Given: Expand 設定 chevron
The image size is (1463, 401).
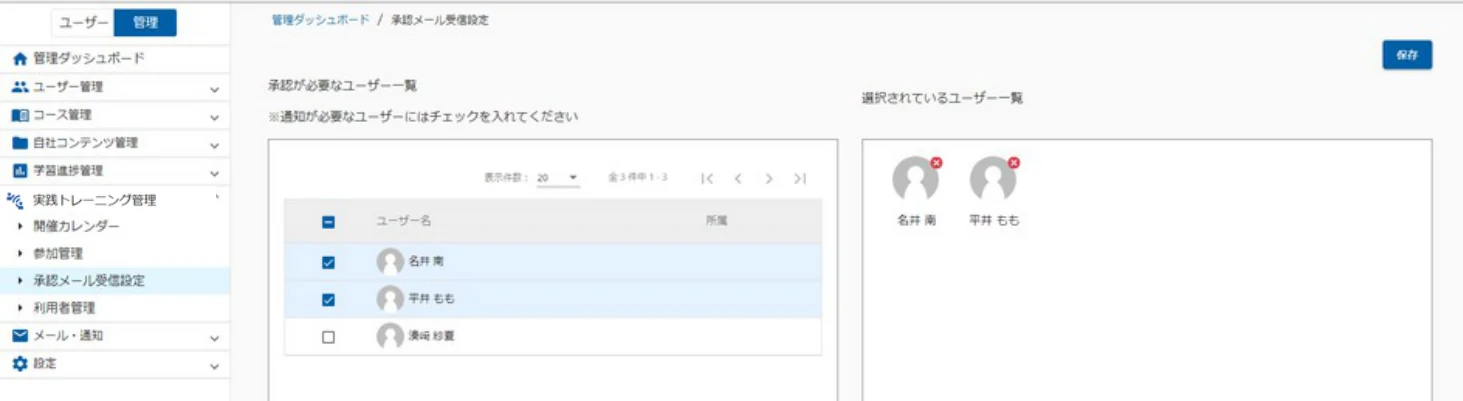Looking at the screenshot, I should click(x=214, y=367).
